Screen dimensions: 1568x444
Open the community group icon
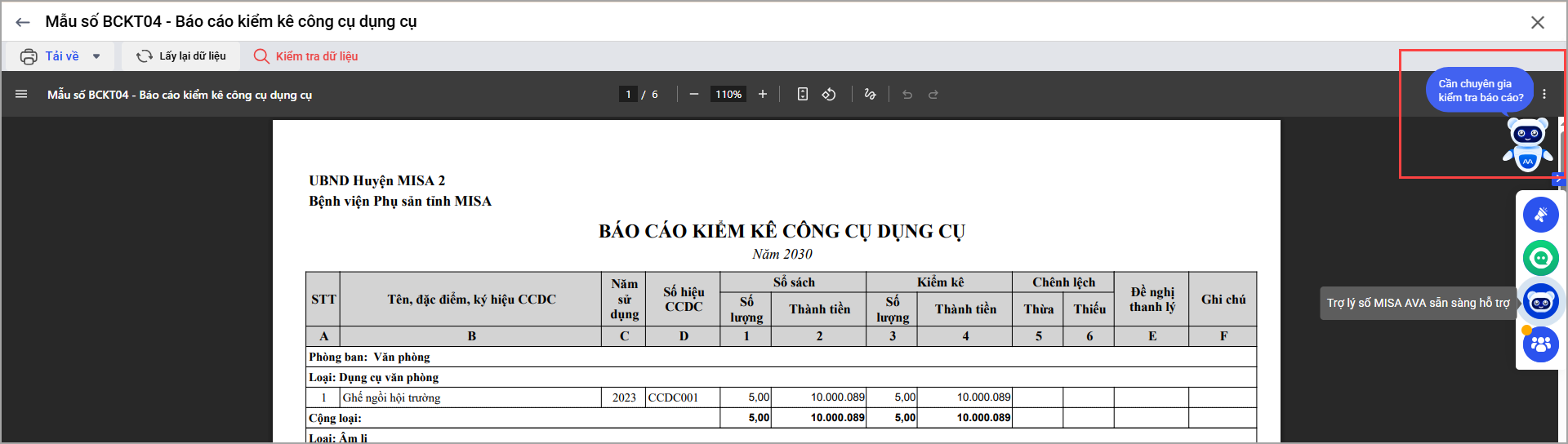[1540, 344]
